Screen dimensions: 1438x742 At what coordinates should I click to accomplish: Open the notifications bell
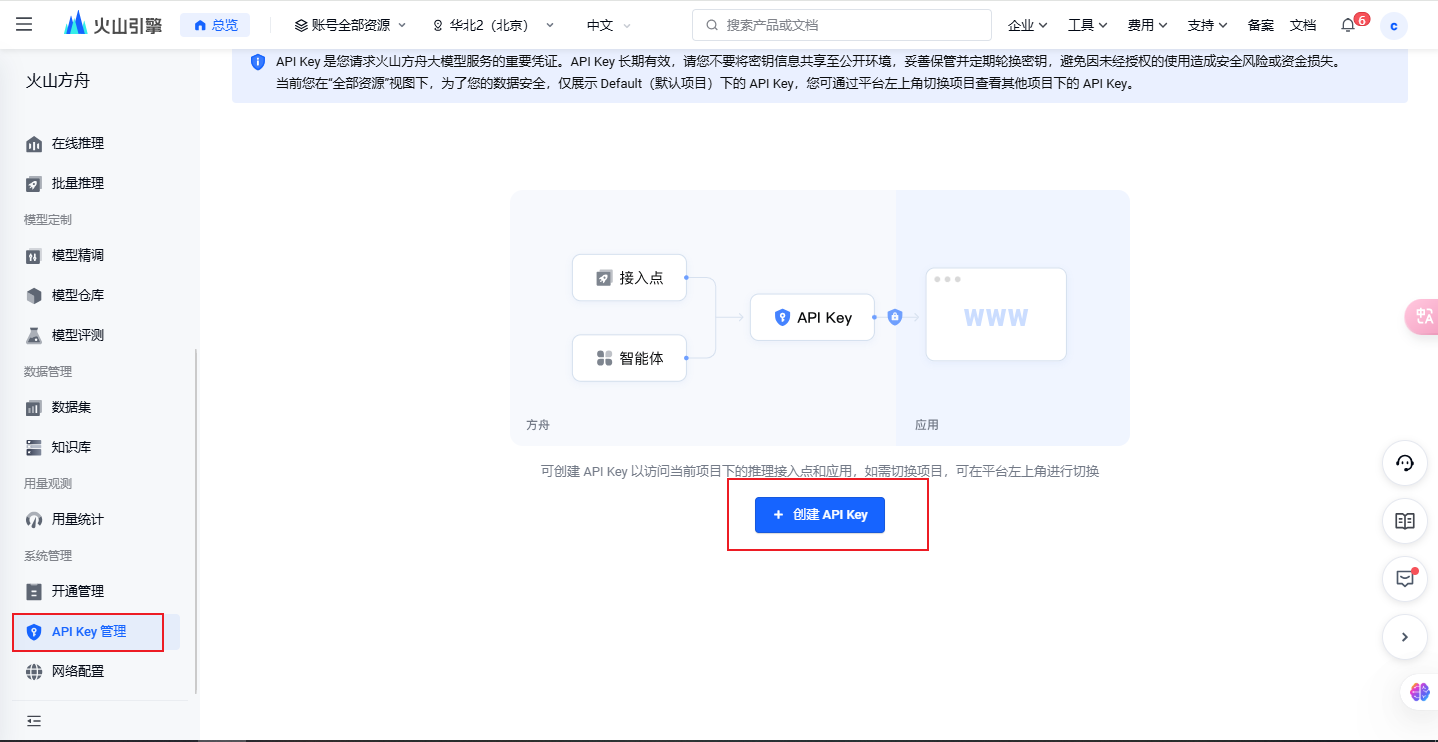[1347, 24]
